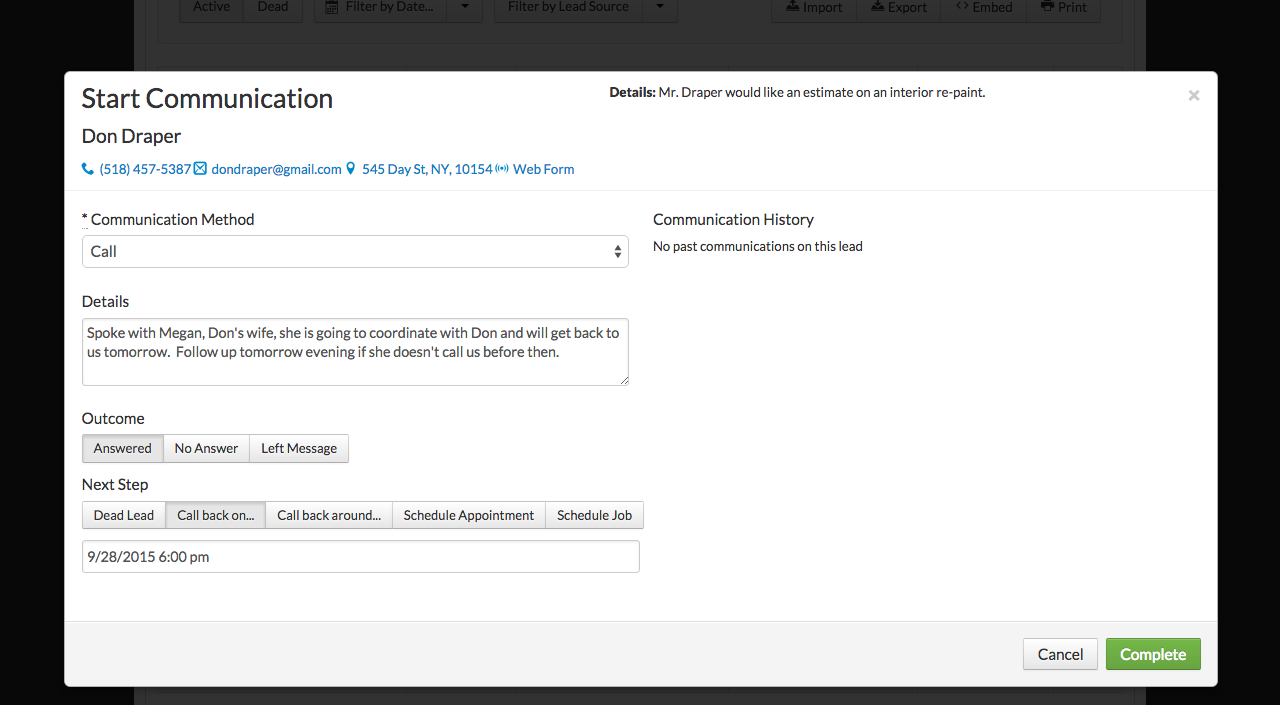Click the 'No past communications on this lead' text

tap(757, 246)
